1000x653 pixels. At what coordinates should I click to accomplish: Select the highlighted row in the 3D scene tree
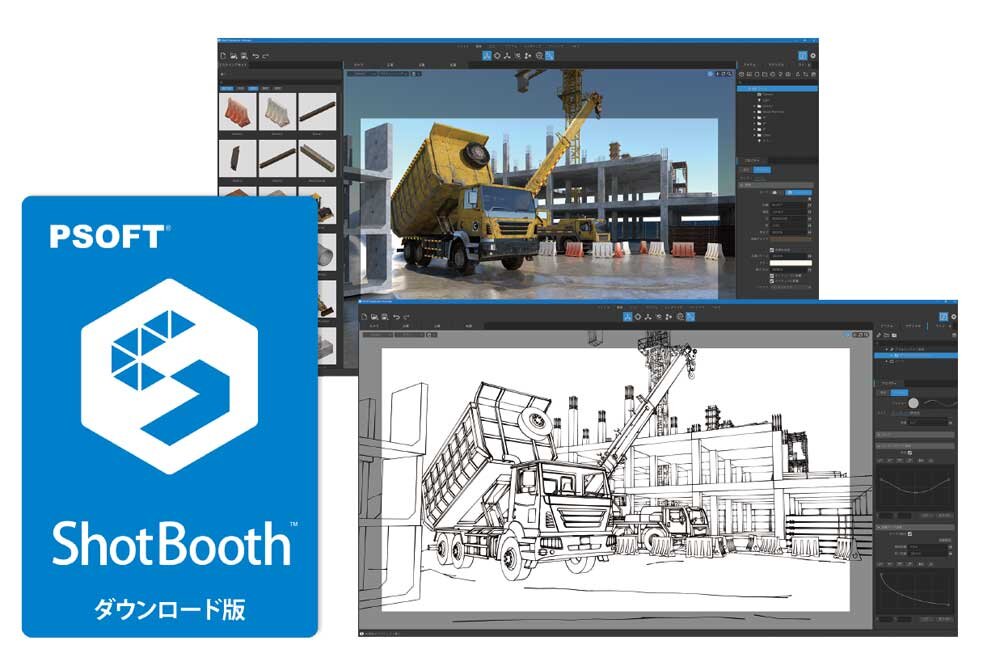pos(777,89)
